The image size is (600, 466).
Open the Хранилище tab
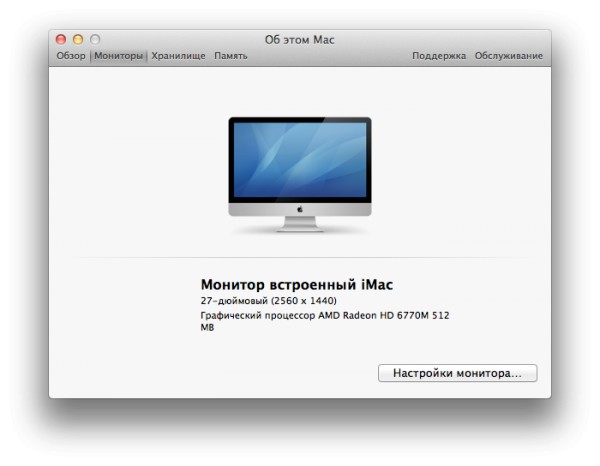[x=178, y=56]
